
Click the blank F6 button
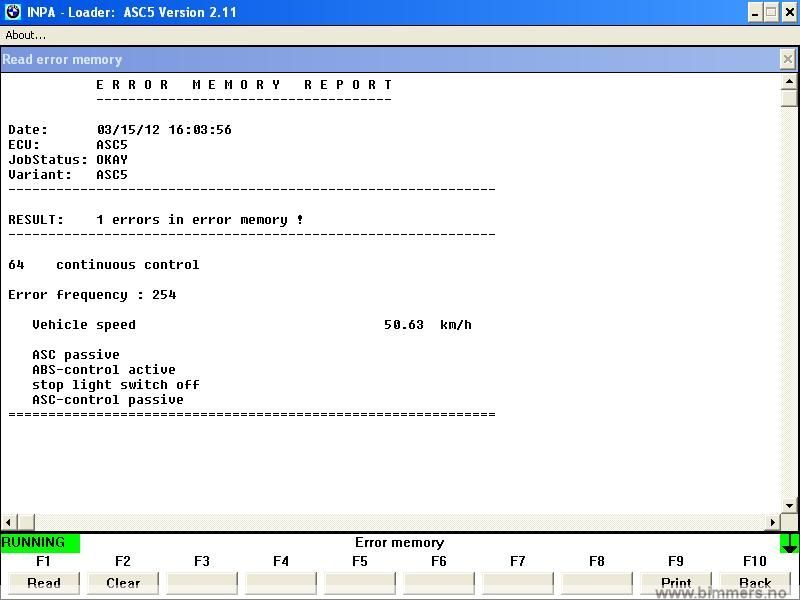point(439,583)
